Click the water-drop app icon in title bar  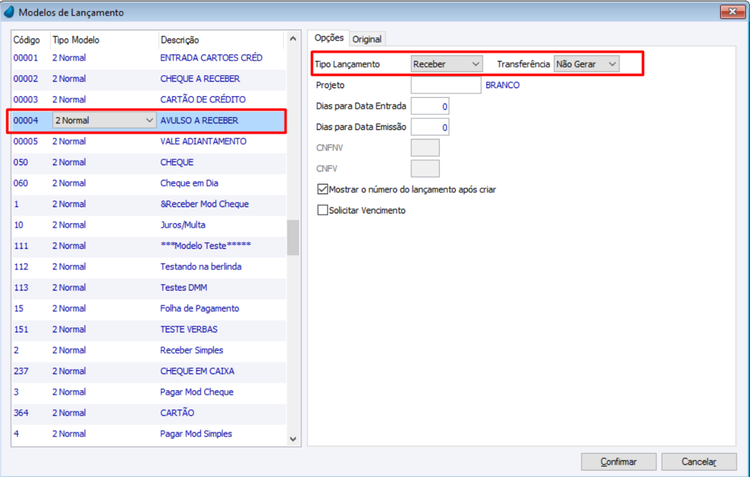point(9,12)
